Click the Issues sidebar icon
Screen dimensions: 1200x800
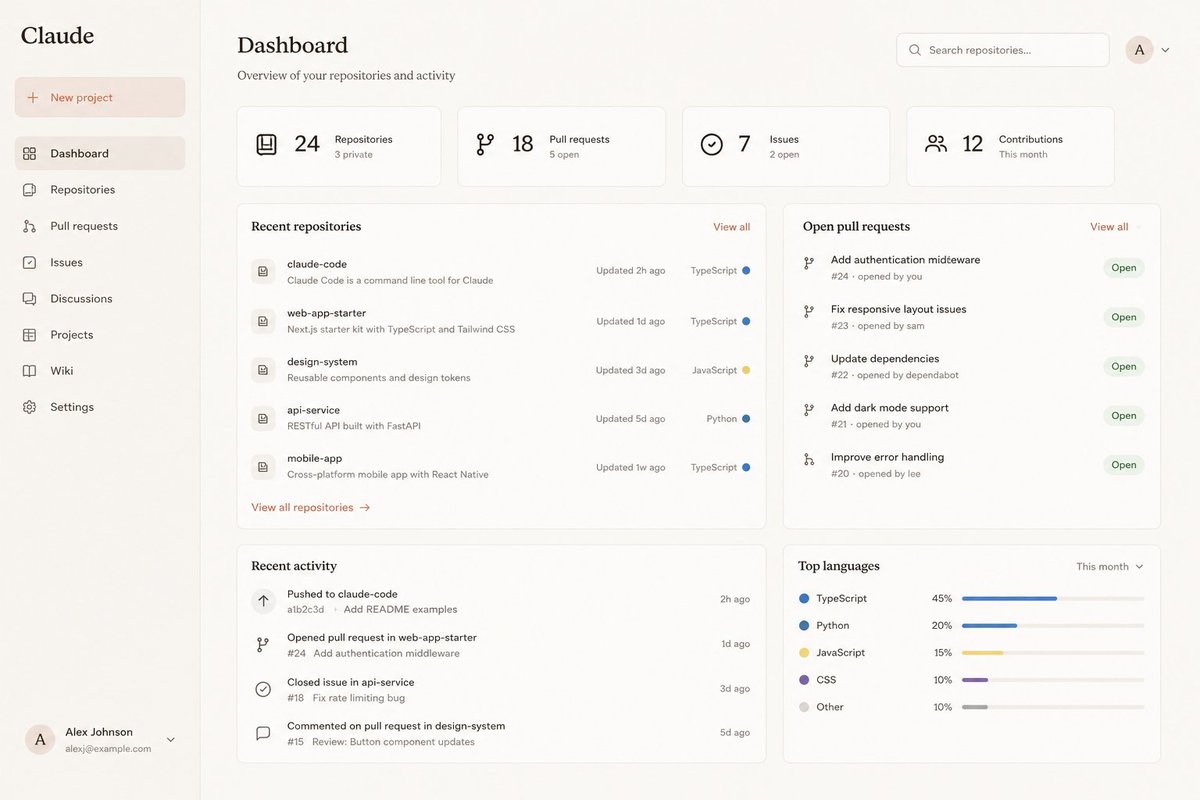(x=29, y=263)
